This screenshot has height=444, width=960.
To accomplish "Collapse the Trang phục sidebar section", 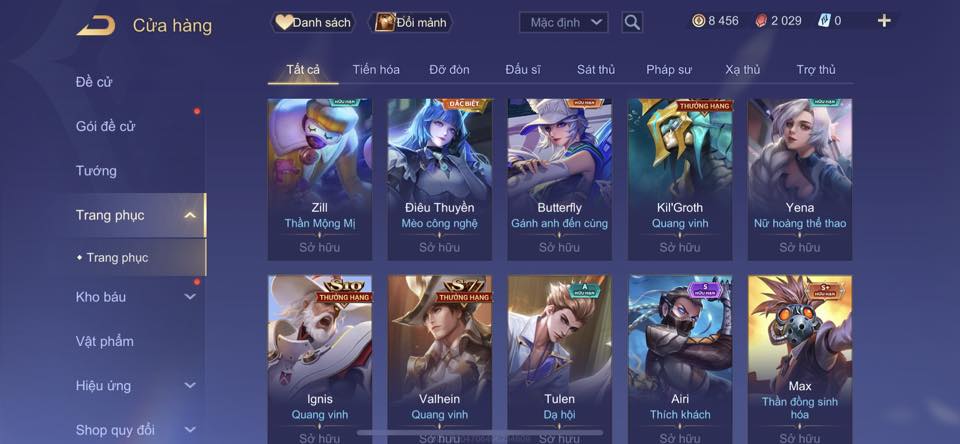I will tap(190, 215).
